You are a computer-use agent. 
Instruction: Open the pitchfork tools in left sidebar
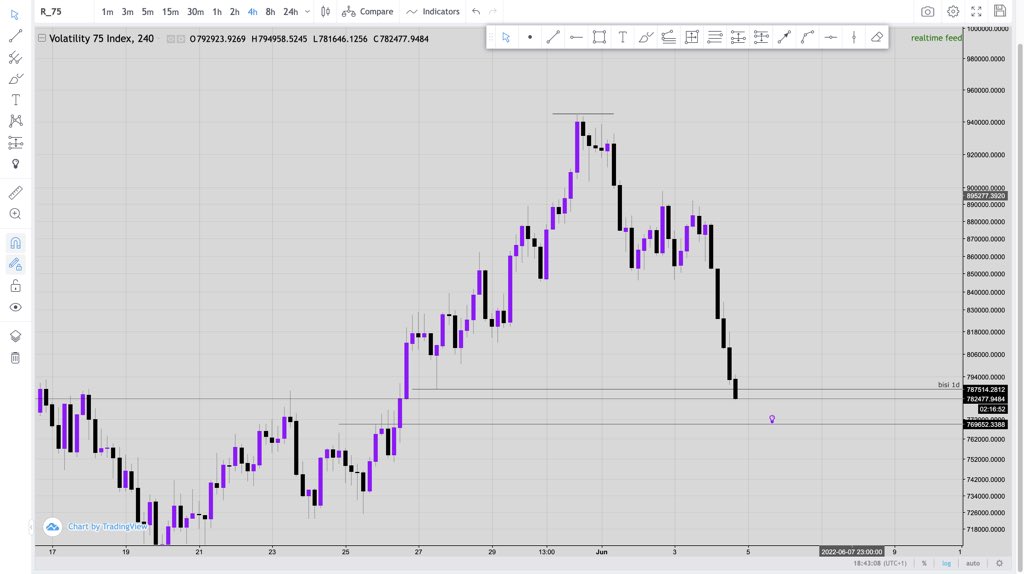click(15, 57)
